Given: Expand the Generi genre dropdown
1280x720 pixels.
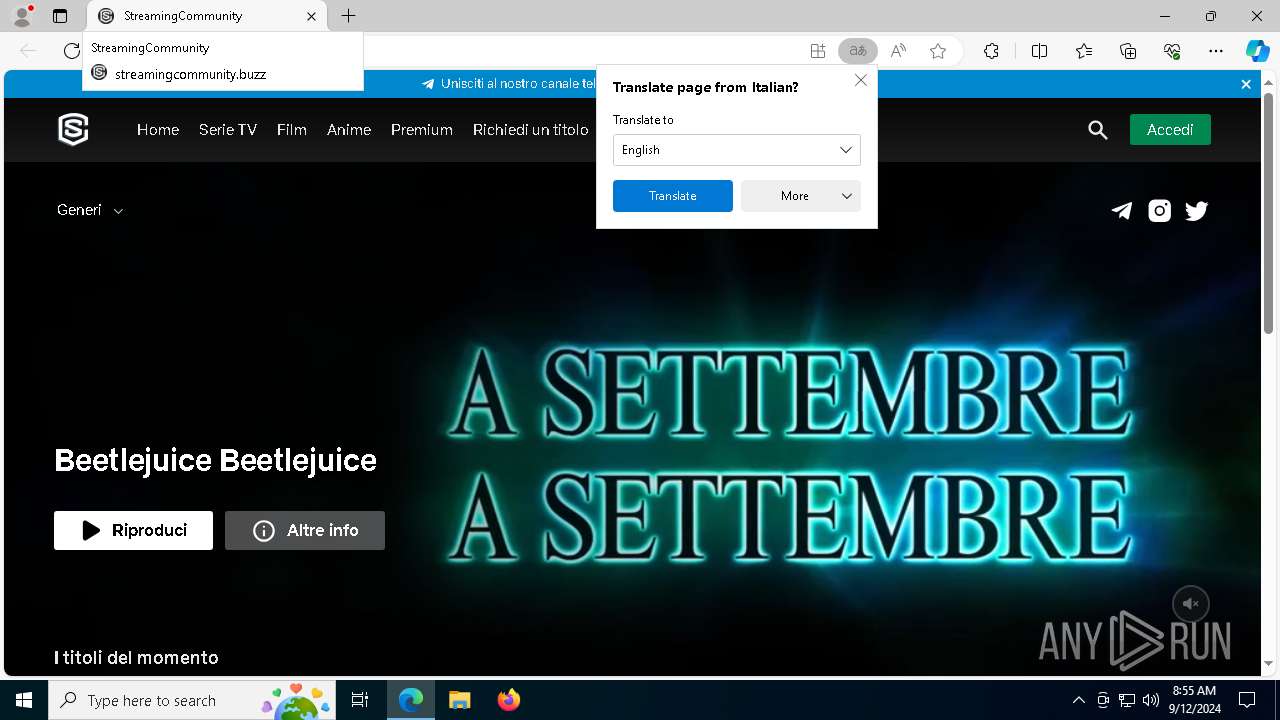Looking at the screenshot, I should pos(90,210).
